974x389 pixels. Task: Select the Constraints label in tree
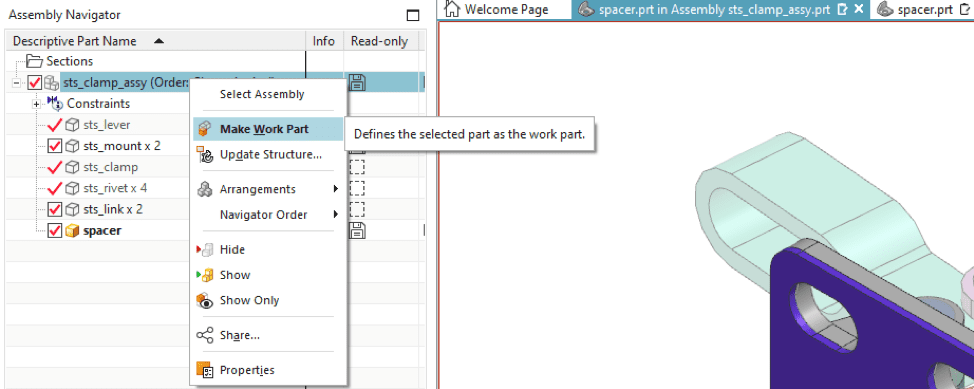pos(99,104)
